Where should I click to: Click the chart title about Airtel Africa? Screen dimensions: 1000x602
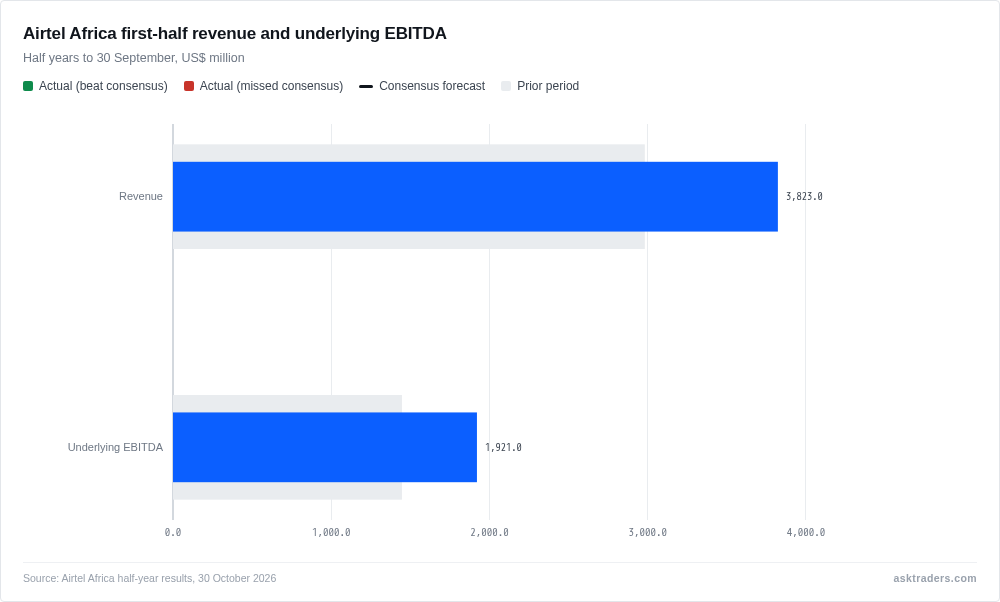[235, 33]
